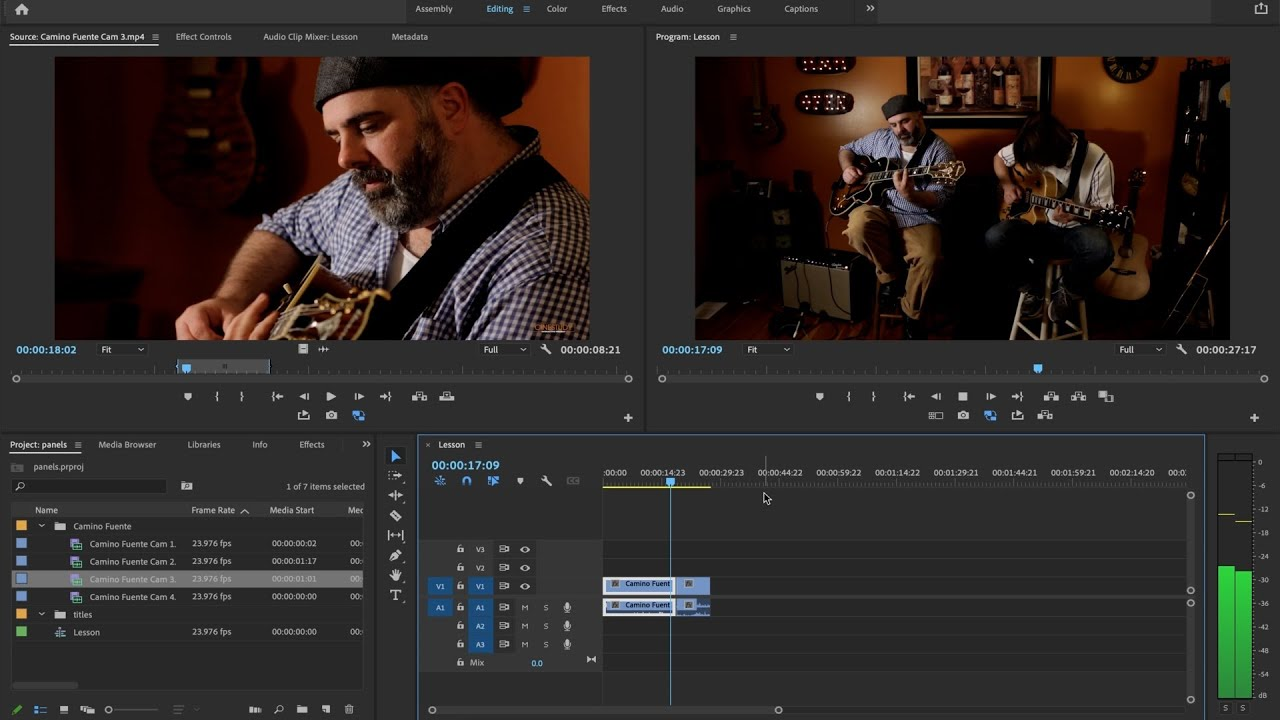Mute the A1 audio track
Screen dimensions: 1280x720
[525, 606]
